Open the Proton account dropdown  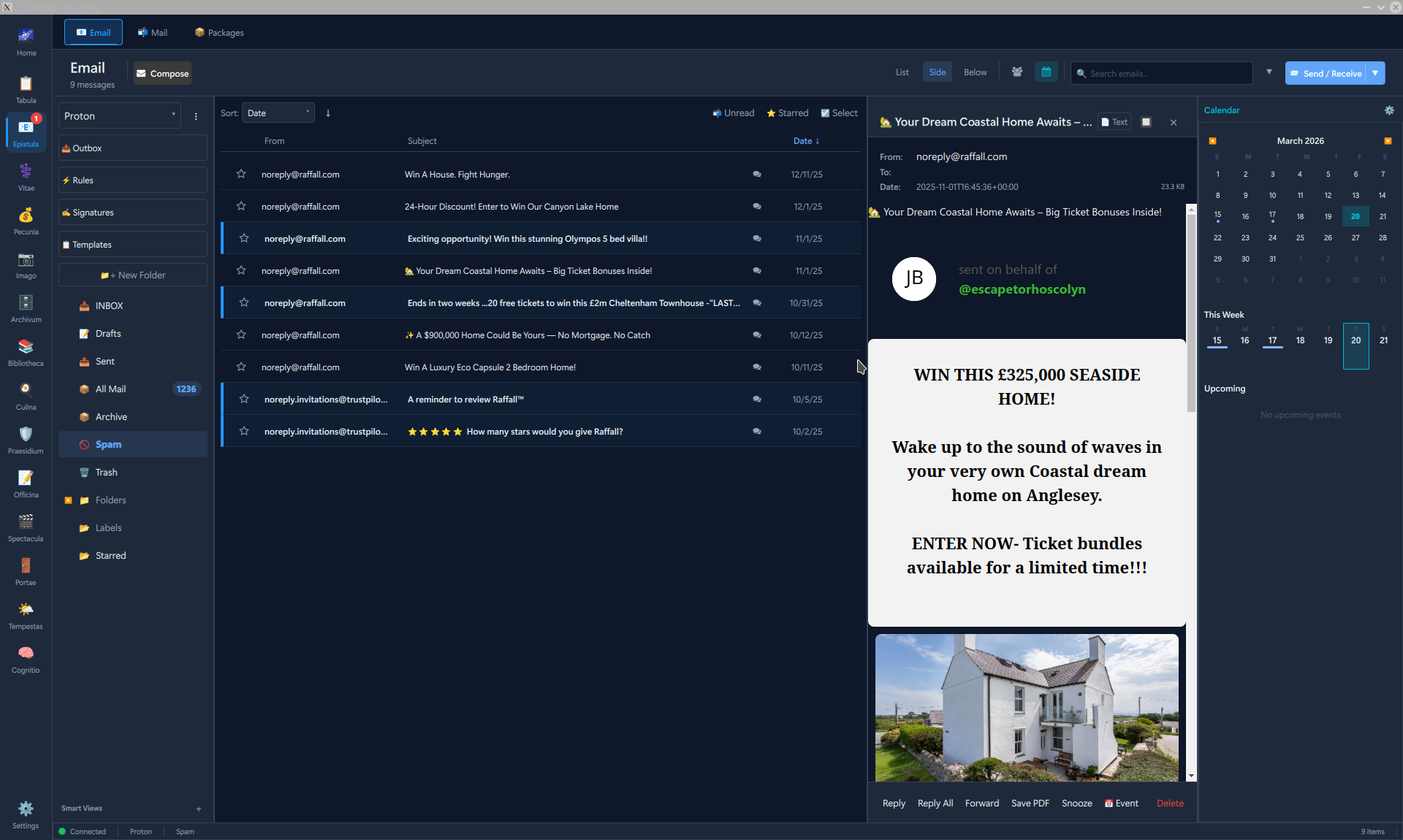pos(119,115)
